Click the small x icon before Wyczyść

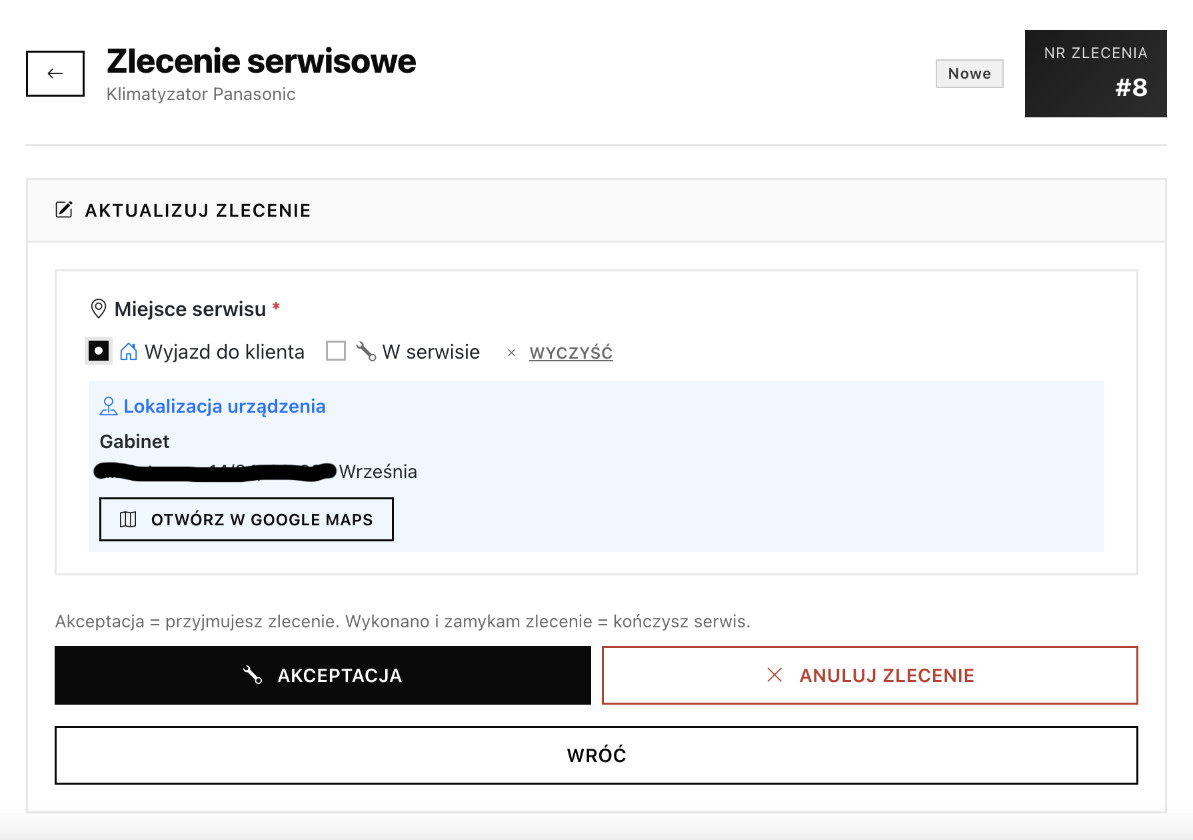511,353
